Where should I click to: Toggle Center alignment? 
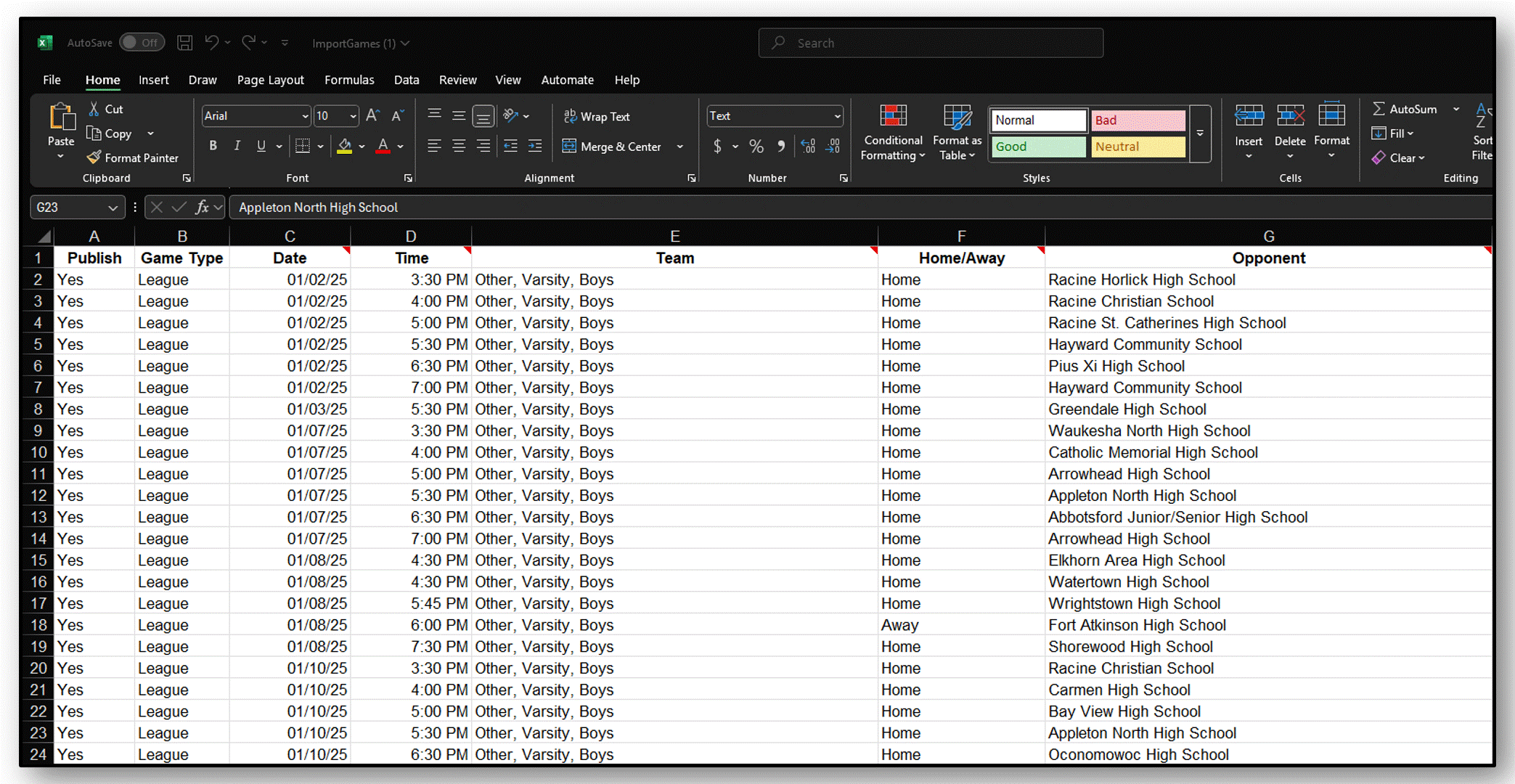(459, 146)
